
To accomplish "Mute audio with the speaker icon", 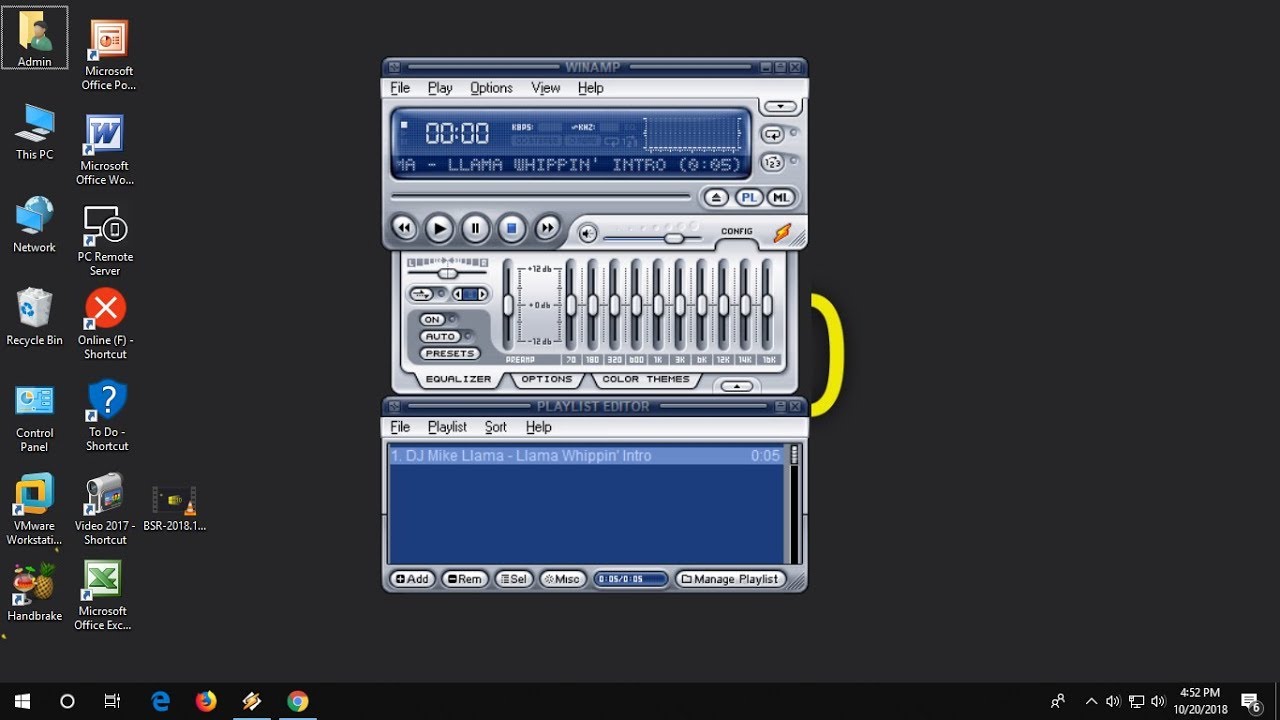I will pos(588,234).
